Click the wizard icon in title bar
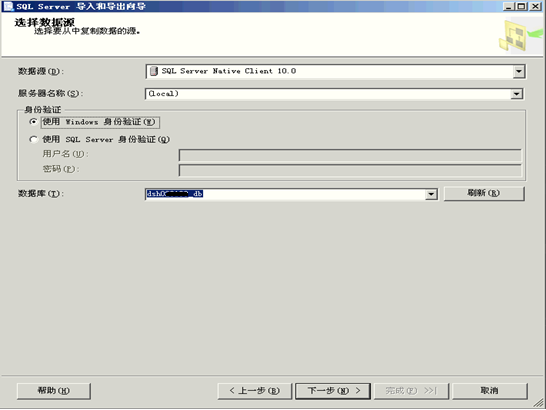Image resolution: width=546 pixels, height=410 pixels. pos(8,6)
